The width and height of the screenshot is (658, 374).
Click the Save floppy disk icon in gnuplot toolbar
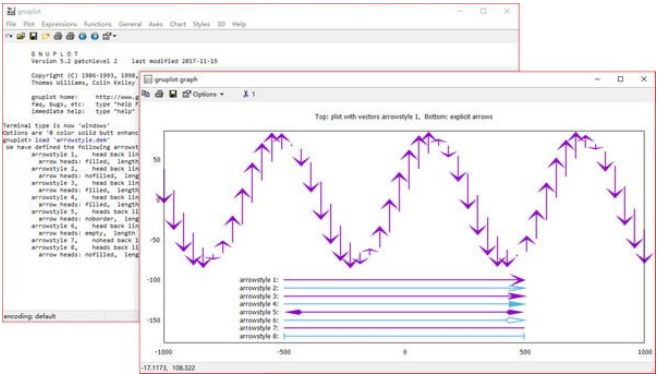click(x=33, y=37)
